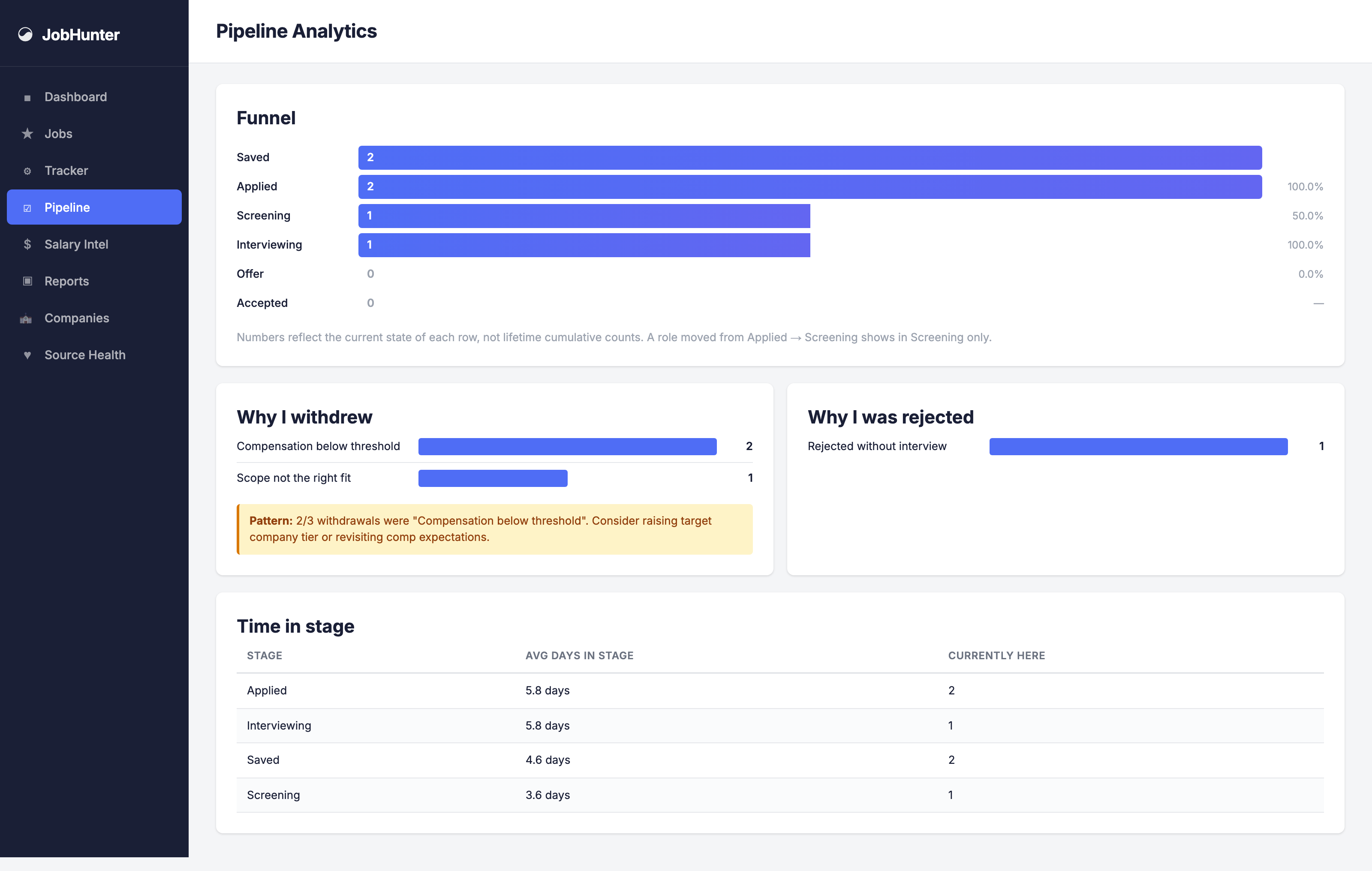Click the Dashboard square icon
This screenshot has width=1372, height=871.
(27, 97)
